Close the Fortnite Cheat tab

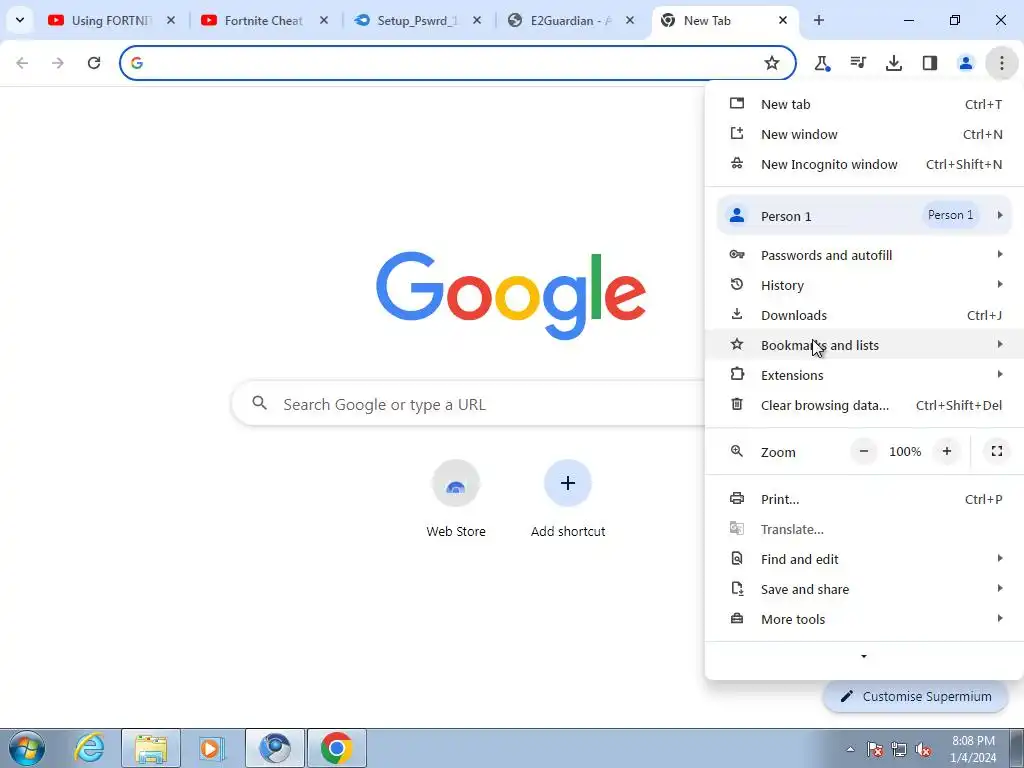(x=324, y=20)
